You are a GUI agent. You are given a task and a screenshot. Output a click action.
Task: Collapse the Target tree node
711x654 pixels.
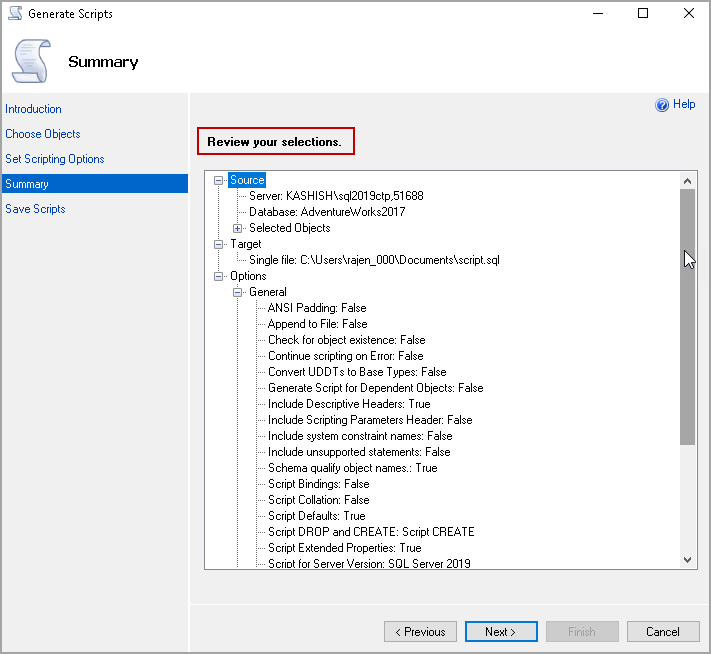(x=220, y=244)
